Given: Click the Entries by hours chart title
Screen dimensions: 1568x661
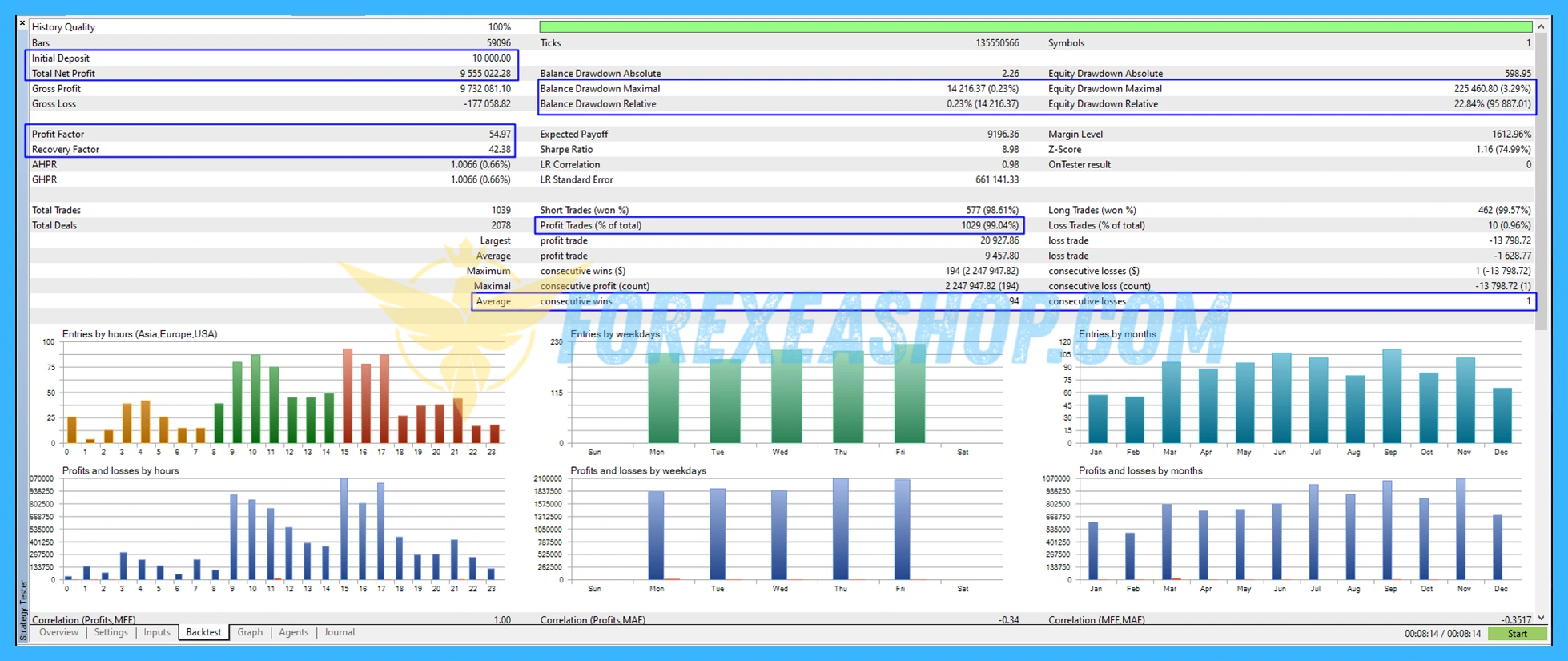Looking at the screenshot, I should coord(139,334).
